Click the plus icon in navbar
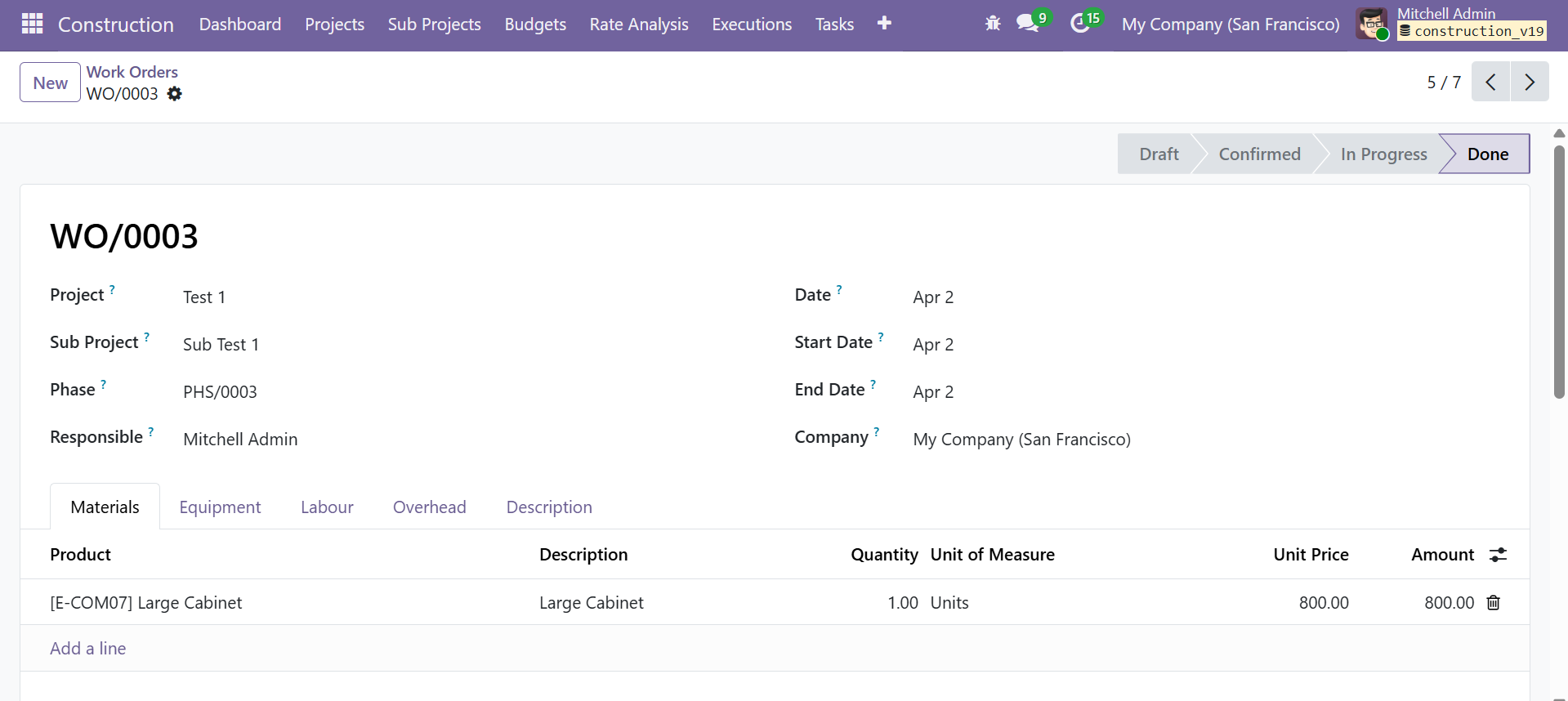 [884, 24]
